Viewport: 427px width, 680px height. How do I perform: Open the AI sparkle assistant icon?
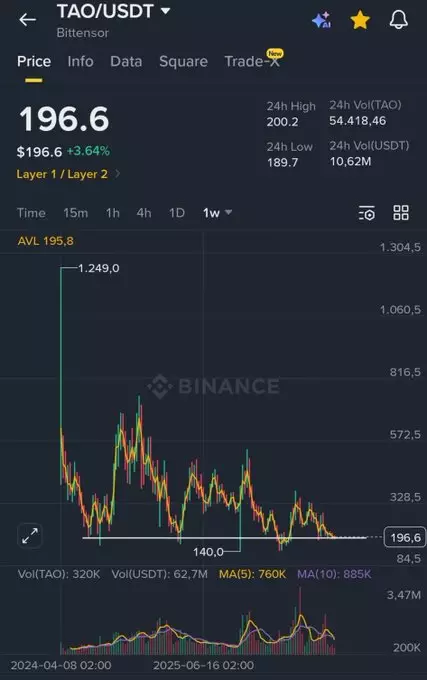click(322, 20)
